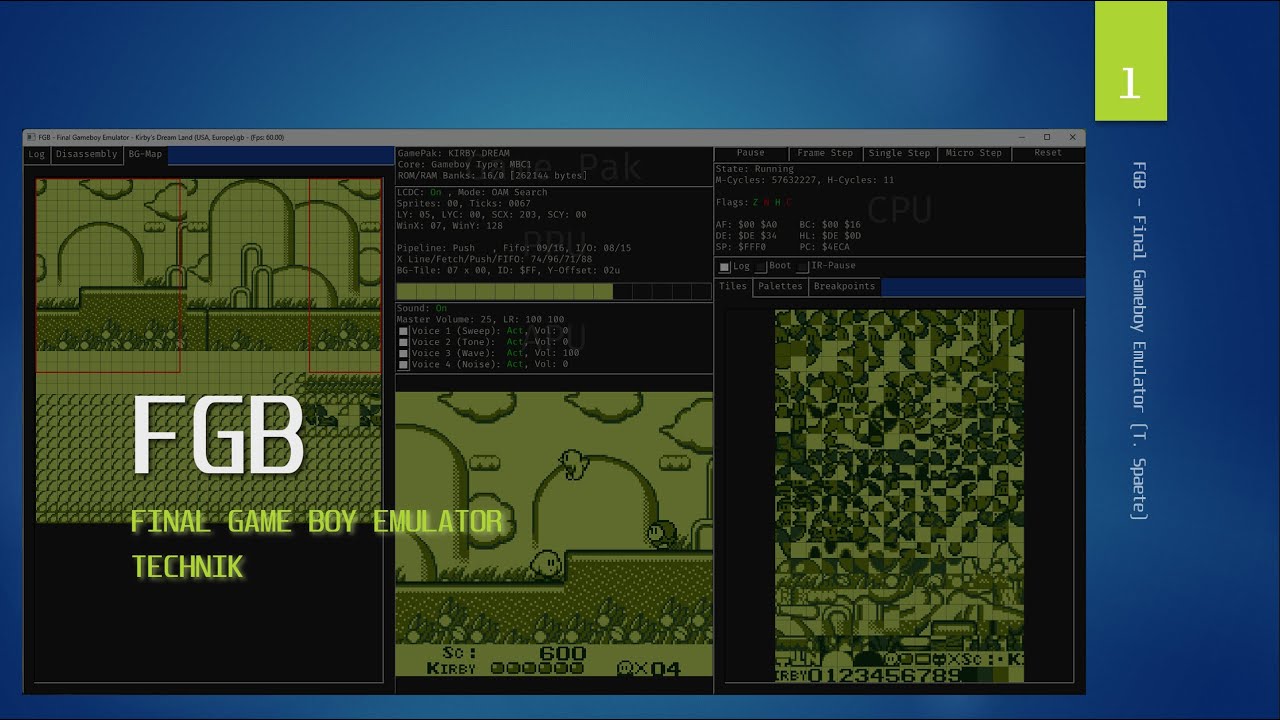Screen dimensions: 1280x720
Task: Click the 'X Line/Fetch/Push/FIFO' line
Action: [495, 258]
